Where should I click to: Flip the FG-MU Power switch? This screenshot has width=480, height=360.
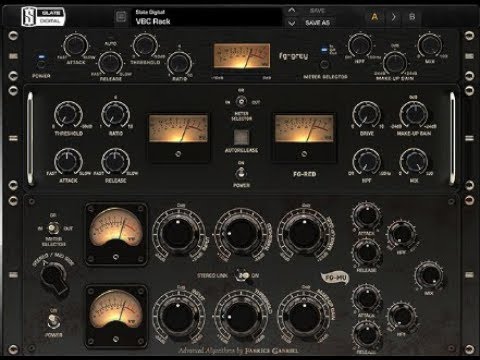[x=53, y=322]
